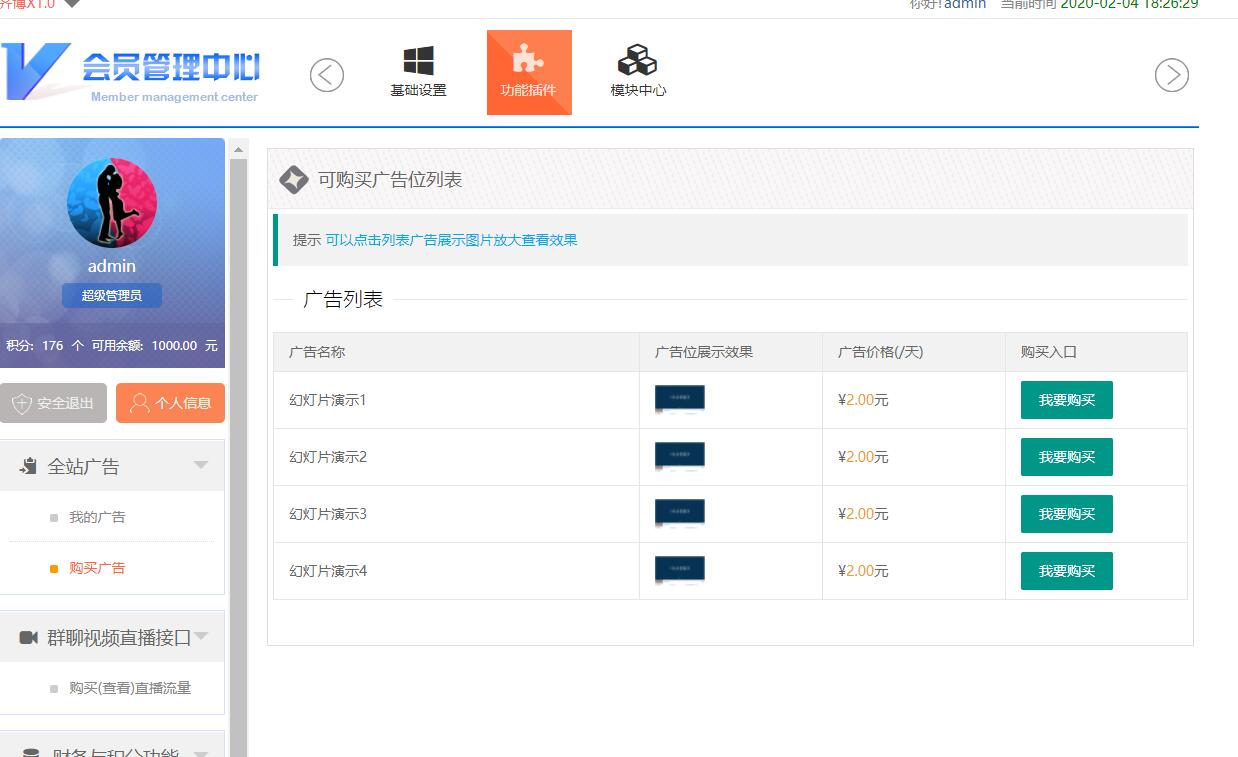Click 我要购买 for 幻灯片演示1
Viewport: 1238px width, 757px height.
(x=1066, y=400)
